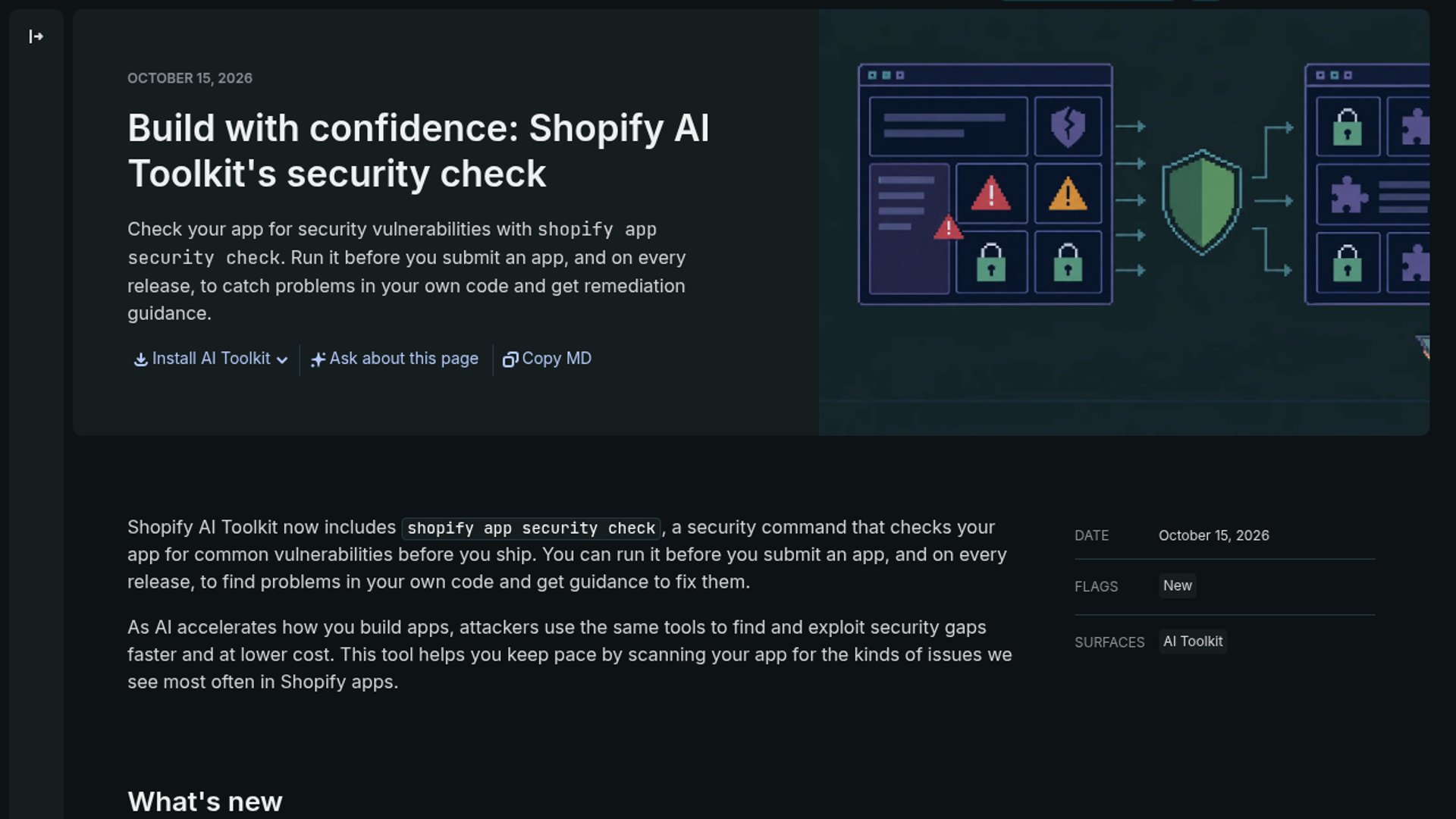The image size is (1456, 819).
Task: Click the What's new heading
Action: [205, 802]
